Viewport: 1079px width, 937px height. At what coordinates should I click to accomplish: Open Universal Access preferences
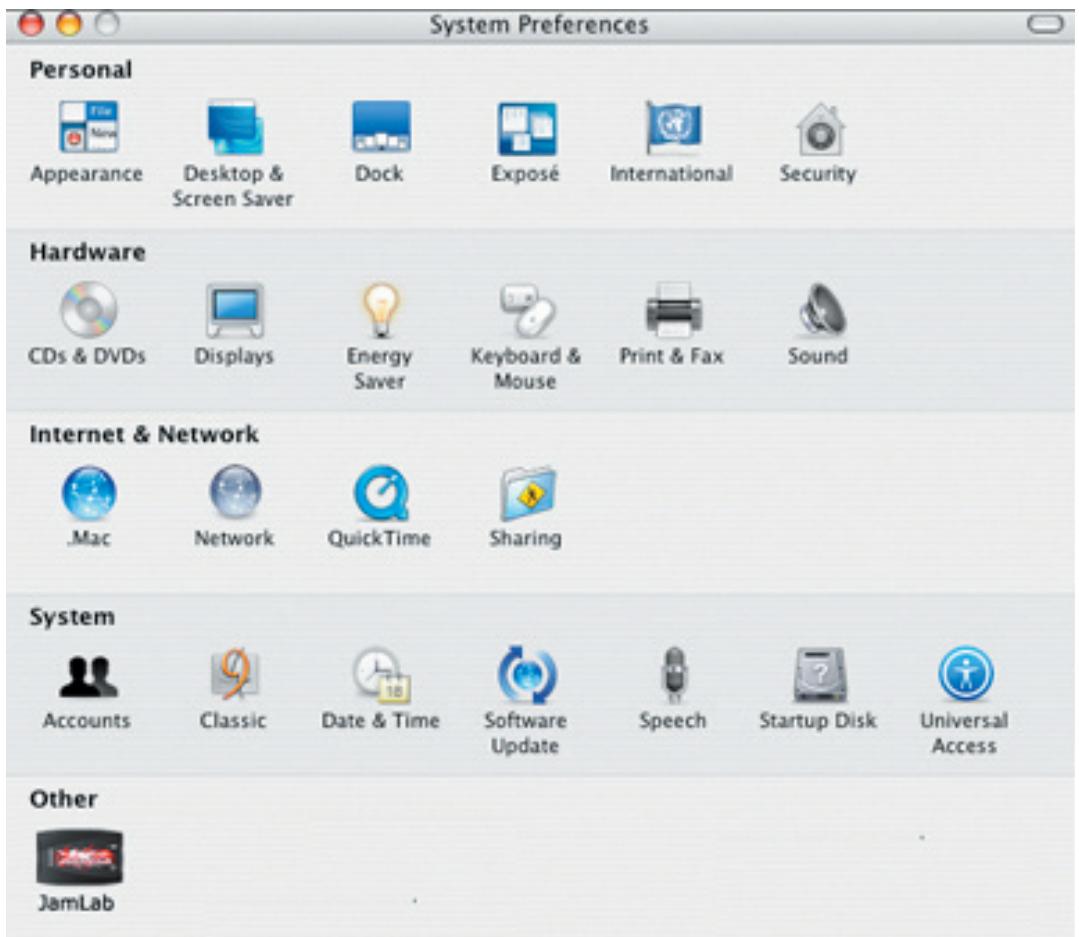point(966,674)
